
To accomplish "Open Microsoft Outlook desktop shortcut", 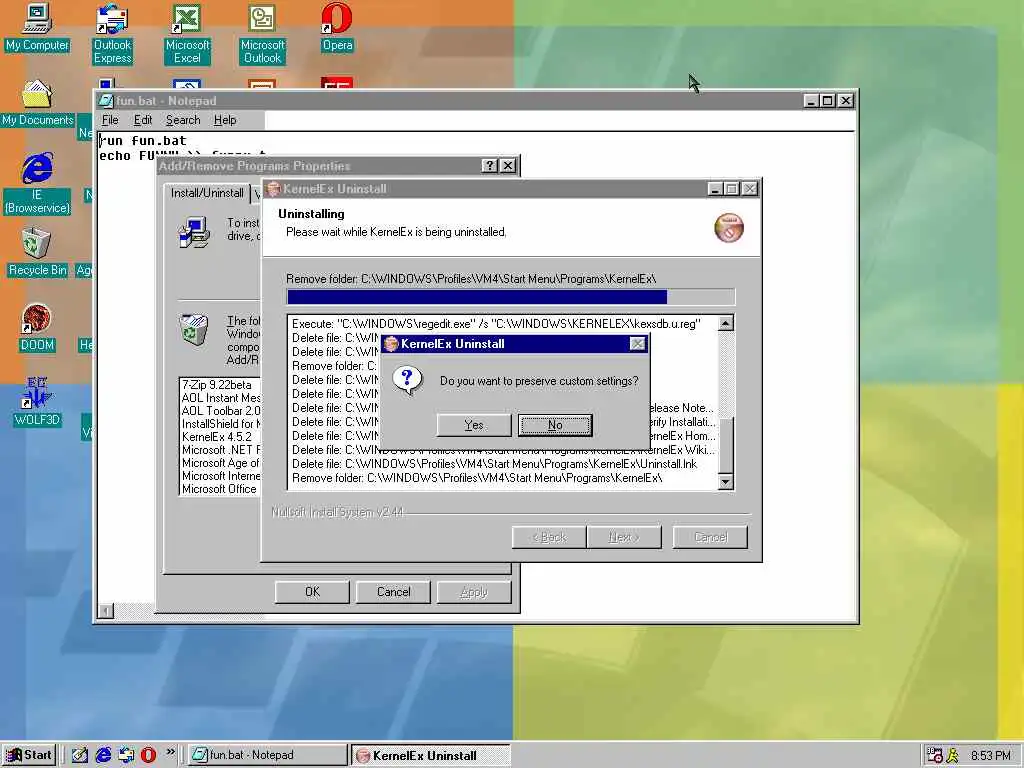I will pyautogui.click(x=262, y=34).
